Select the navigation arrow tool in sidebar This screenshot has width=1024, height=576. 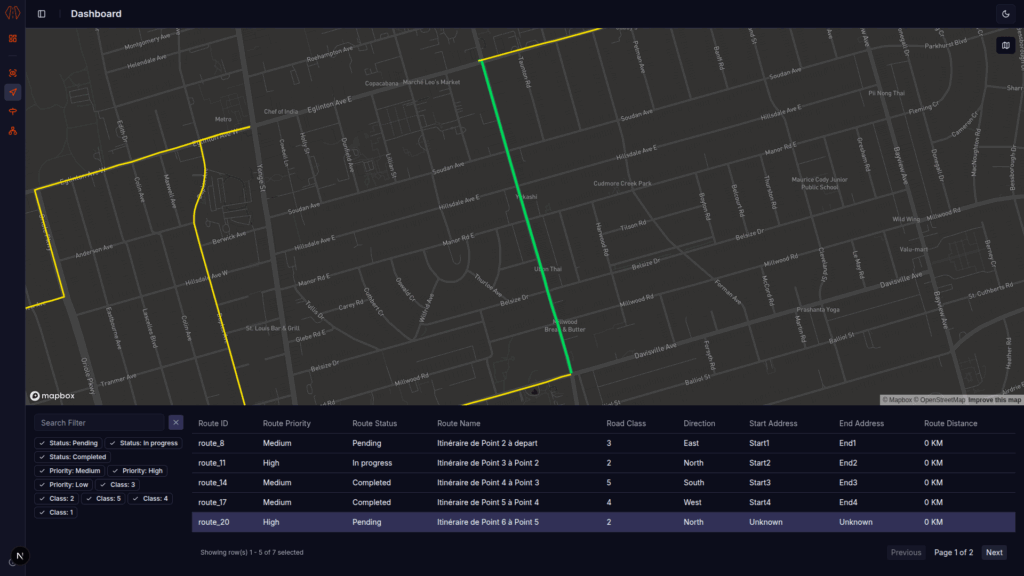click(x=12, y=92)
